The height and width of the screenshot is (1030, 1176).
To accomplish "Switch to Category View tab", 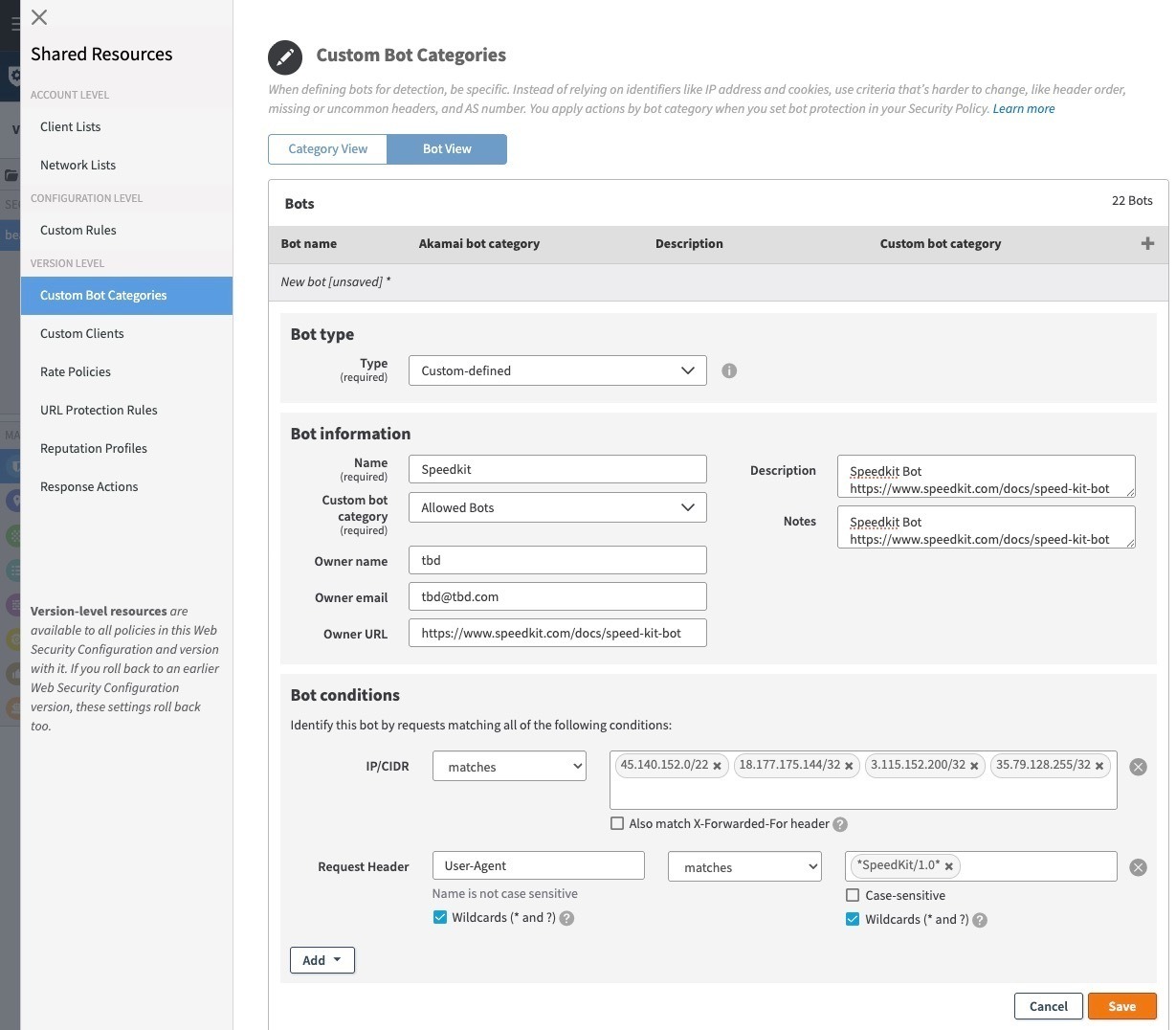I will (x=327, y=149).
